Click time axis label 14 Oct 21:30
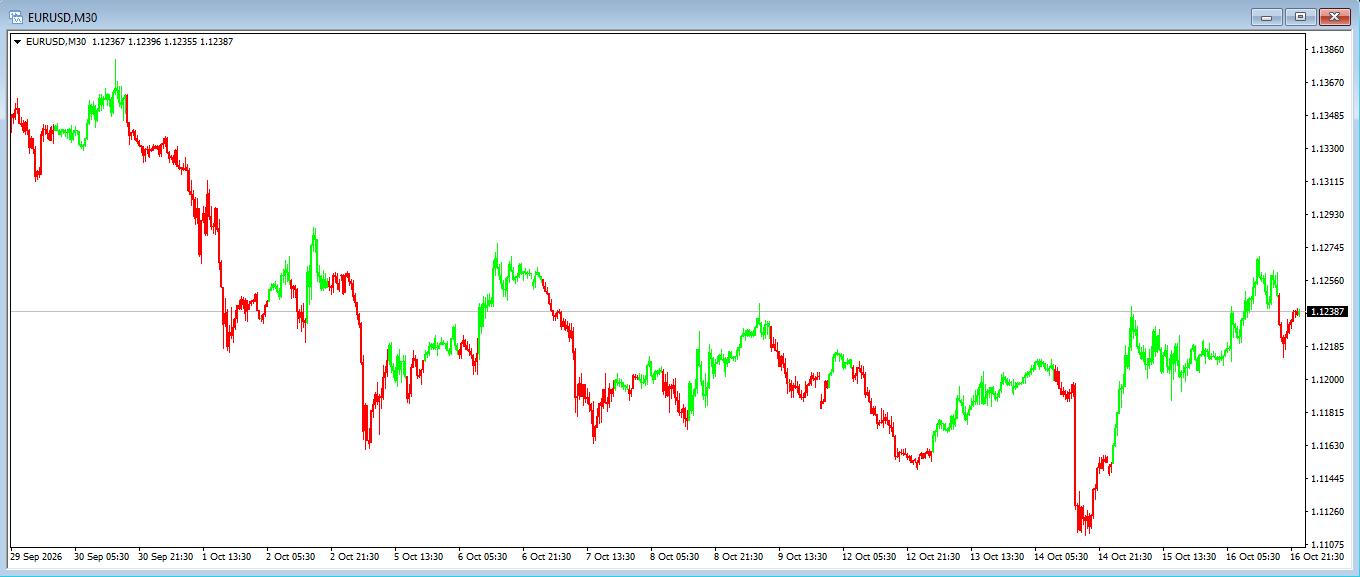The image size is (1360, 577). point(1126,556)
